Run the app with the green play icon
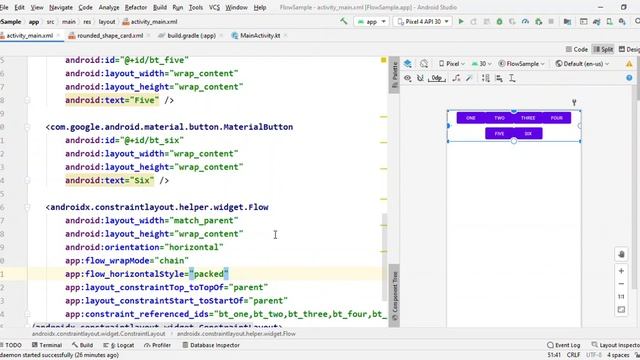 tap(461, 21)
